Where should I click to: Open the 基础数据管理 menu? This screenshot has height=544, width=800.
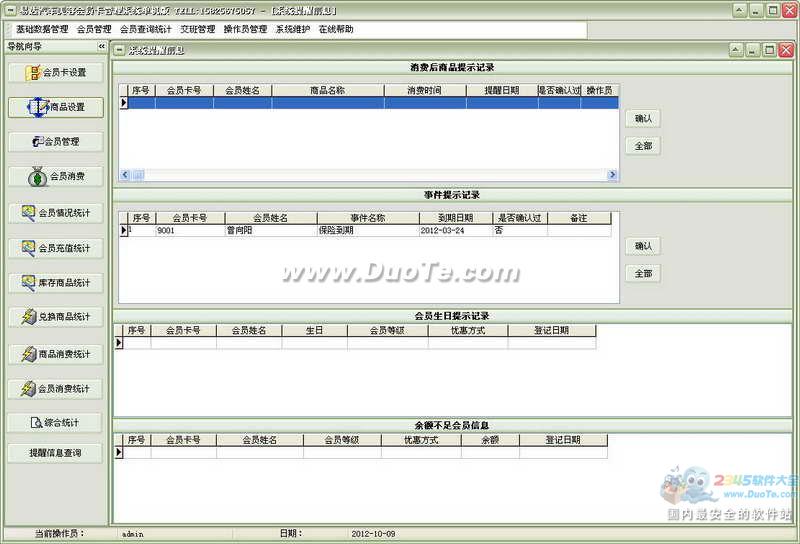point(42,30)
